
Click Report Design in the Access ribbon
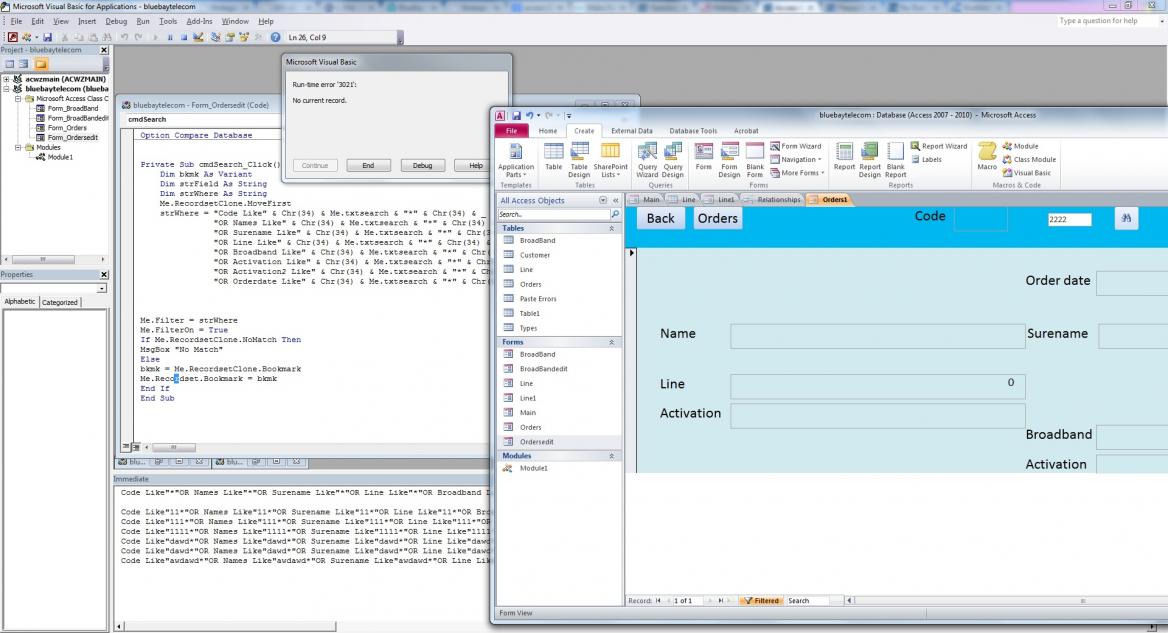(x=869, y=159)
